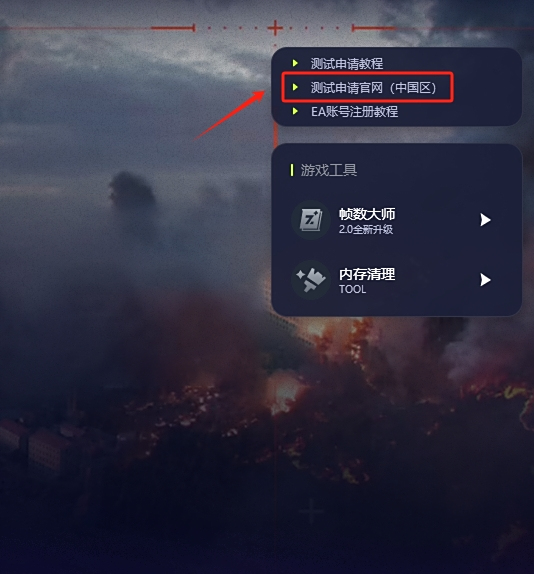Open the EA账号注册教程 link
Screen dimensions: 534x574
tap(354, 112)
